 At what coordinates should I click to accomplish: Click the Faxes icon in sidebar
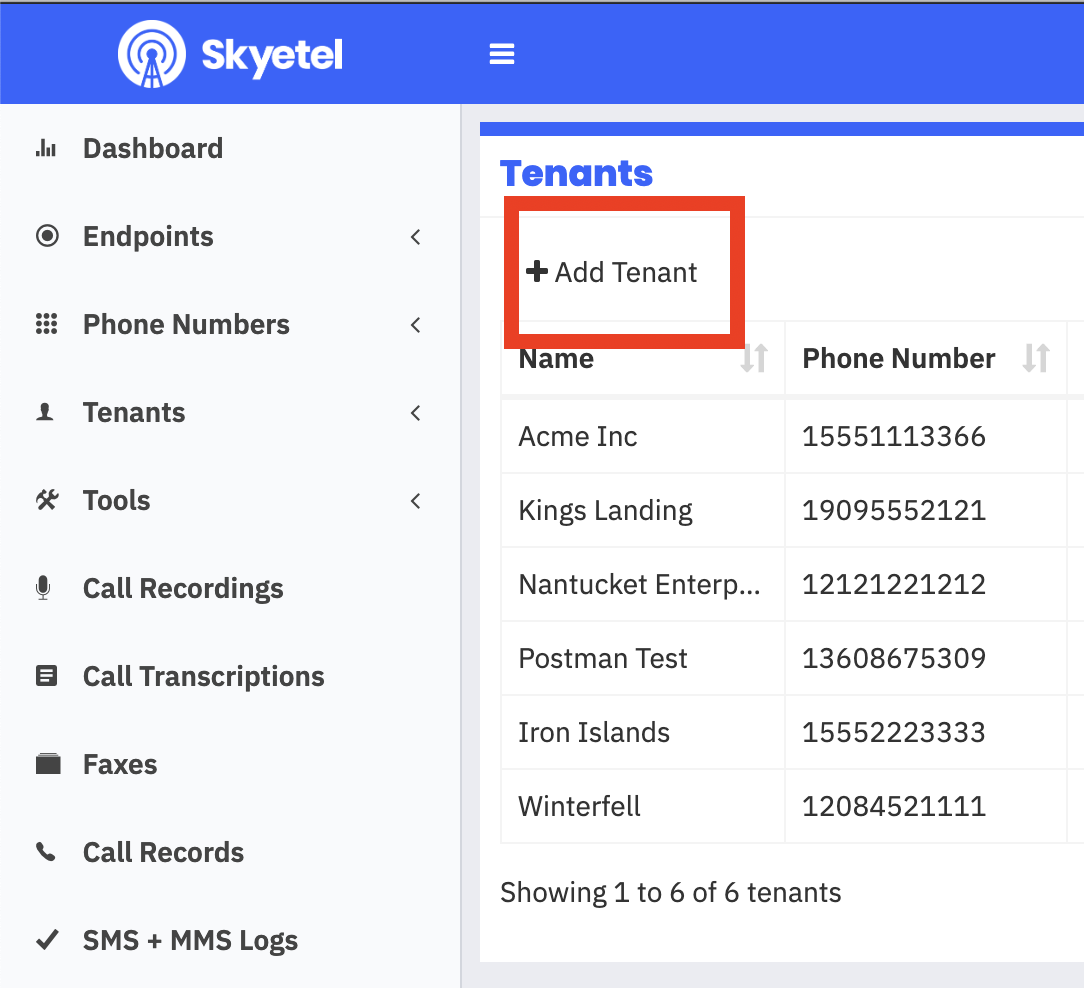point(48,763)
